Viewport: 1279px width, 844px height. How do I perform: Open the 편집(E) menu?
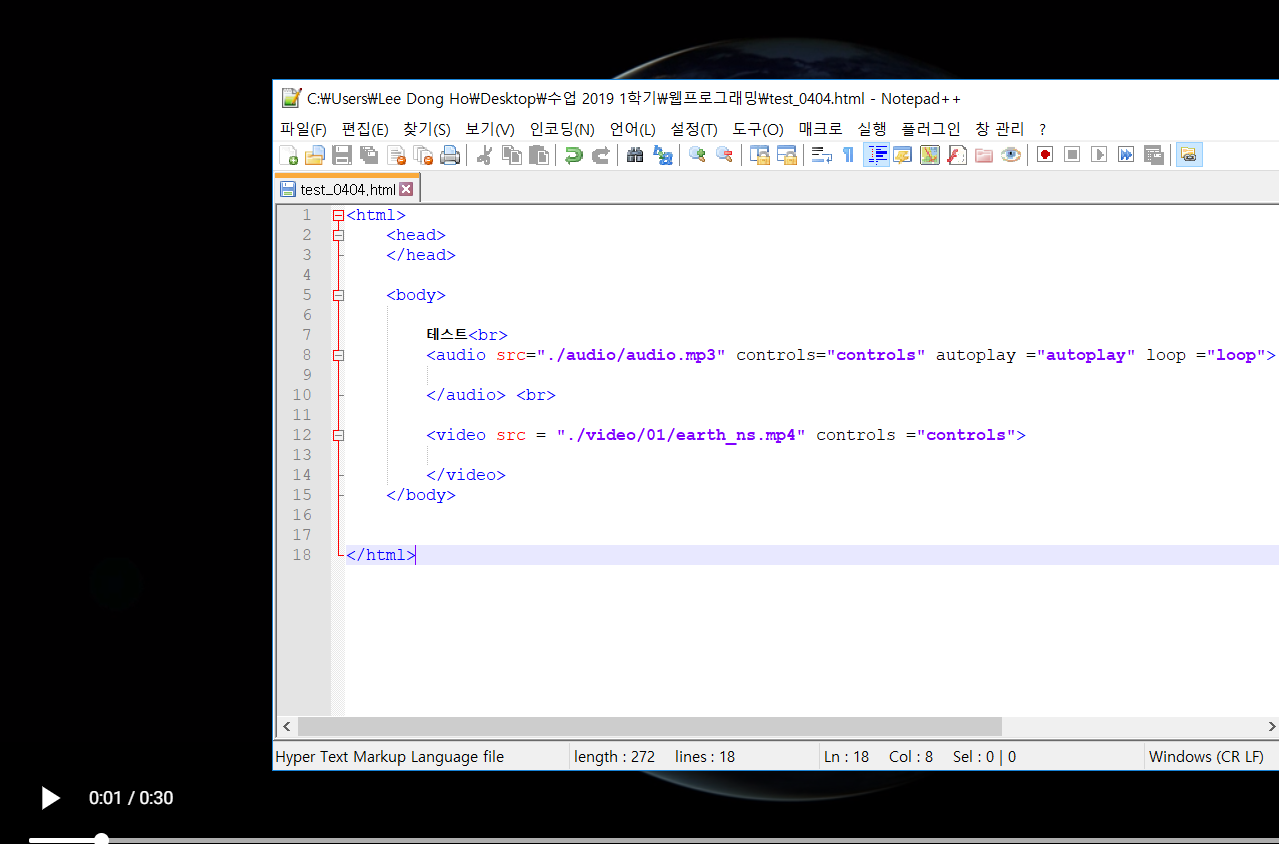click(x=365, y=129)
